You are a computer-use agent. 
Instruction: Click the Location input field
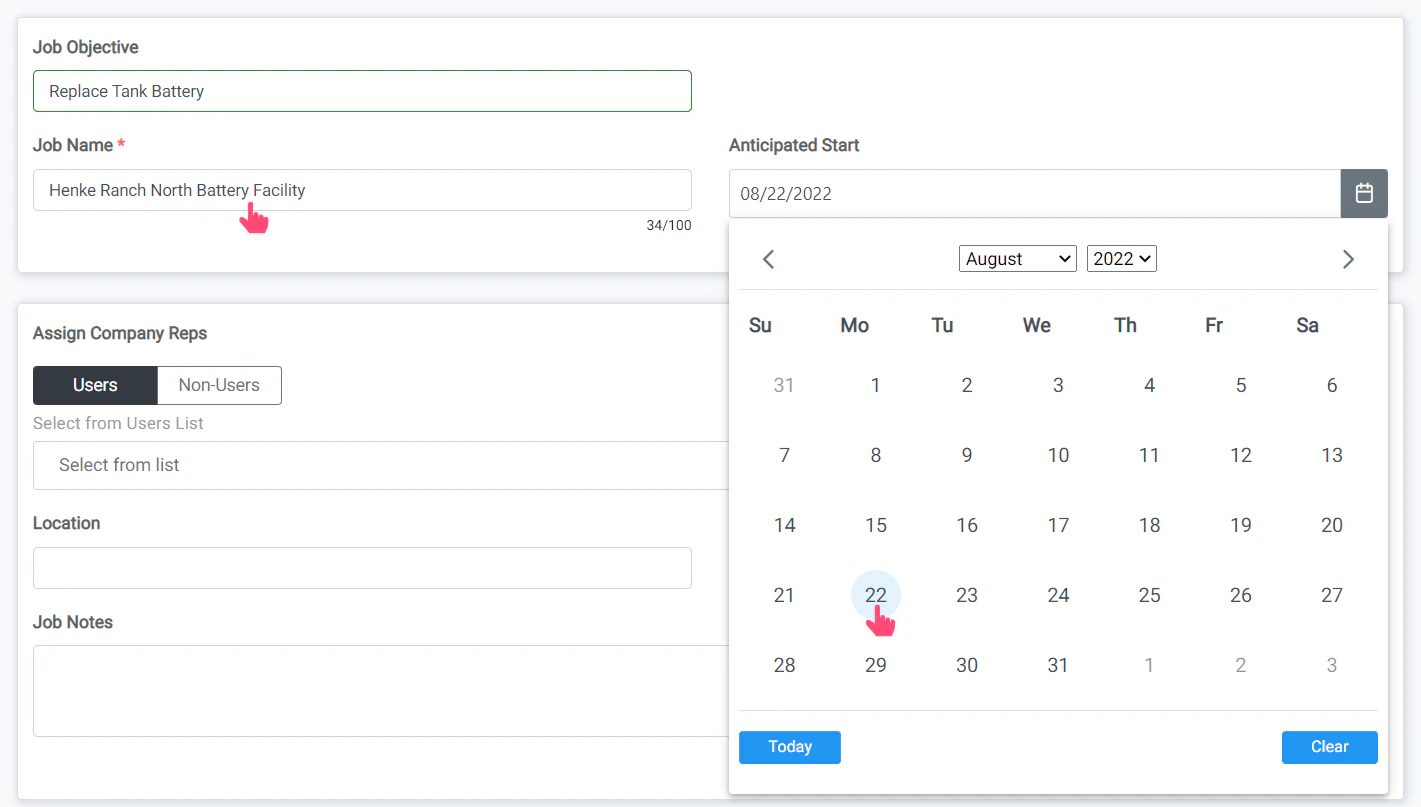pyautogui.click(x=362, y=567)
